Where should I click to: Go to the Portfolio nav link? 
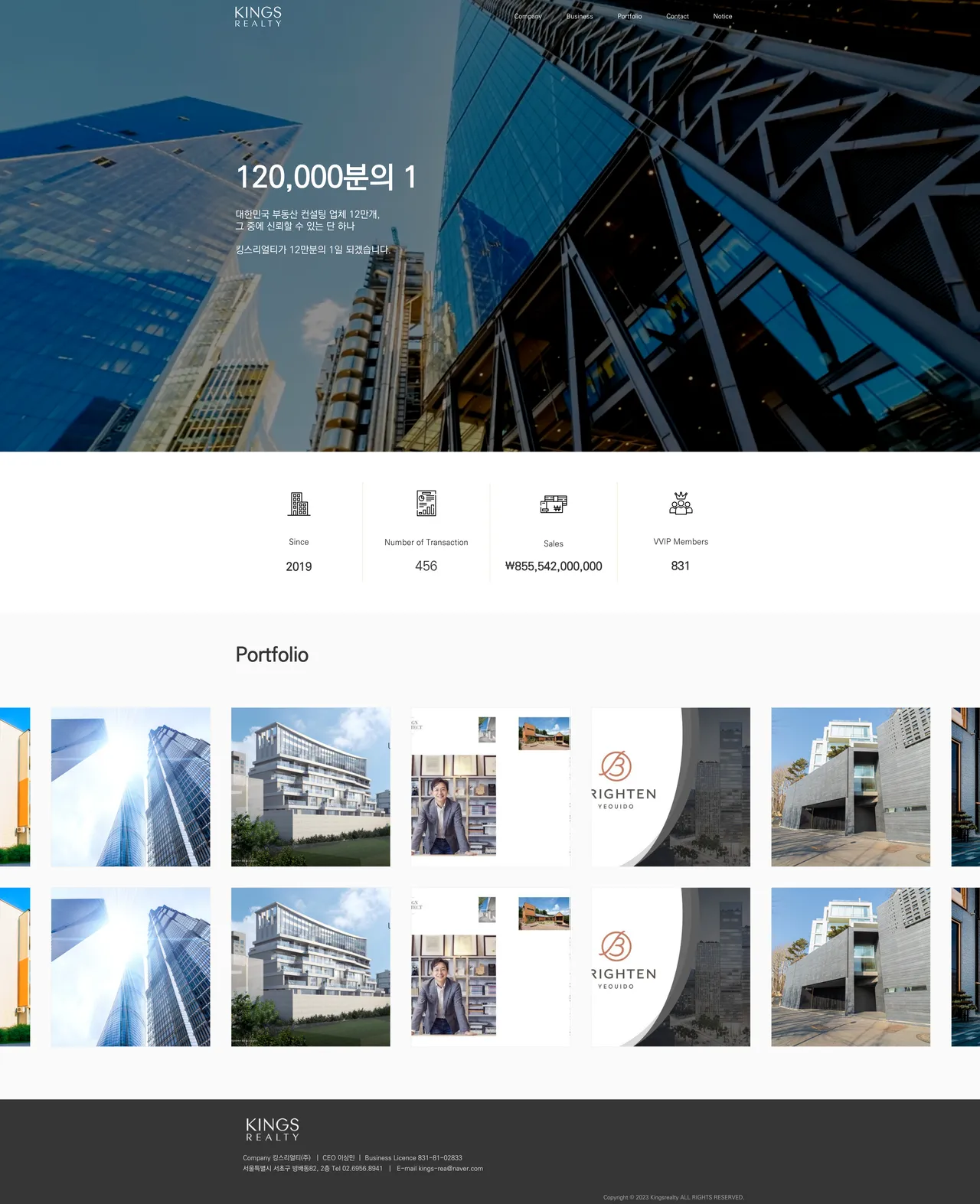click(629, 16)
